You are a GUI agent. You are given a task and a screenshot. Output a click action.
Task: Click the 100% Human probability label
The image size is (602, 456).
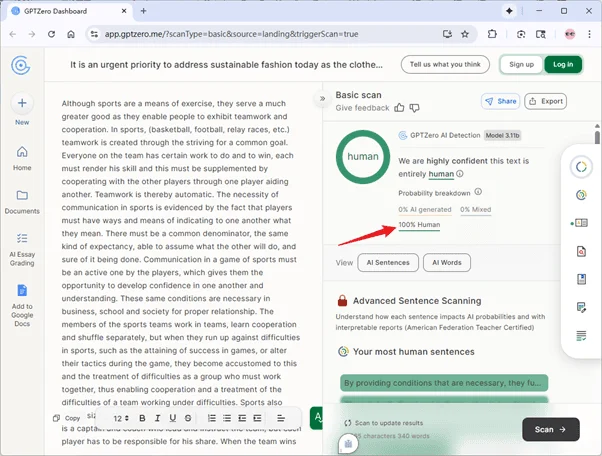point(419,225)
